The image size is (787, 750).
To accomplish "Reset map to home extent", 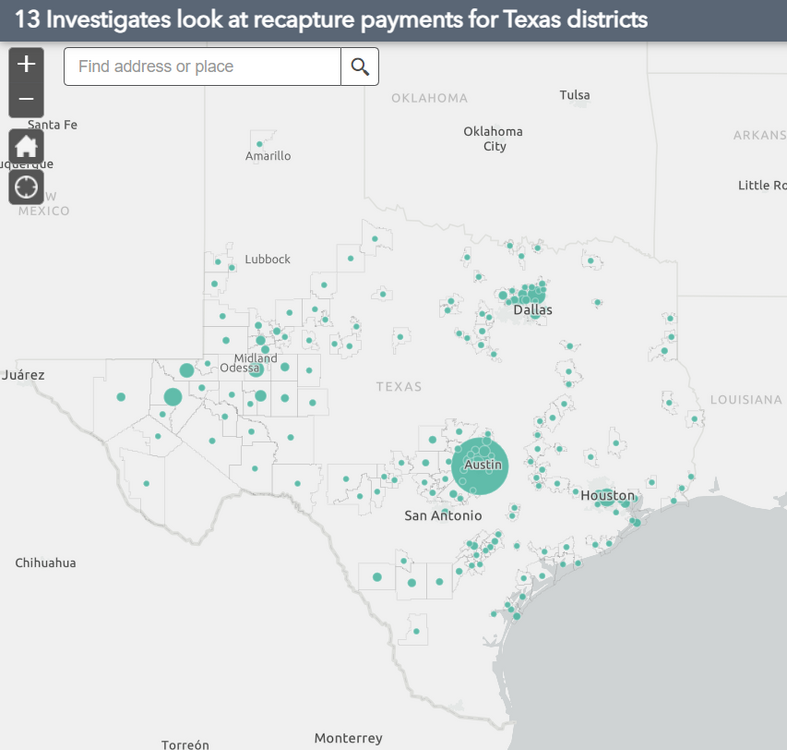I will click(x=26, y=147).
